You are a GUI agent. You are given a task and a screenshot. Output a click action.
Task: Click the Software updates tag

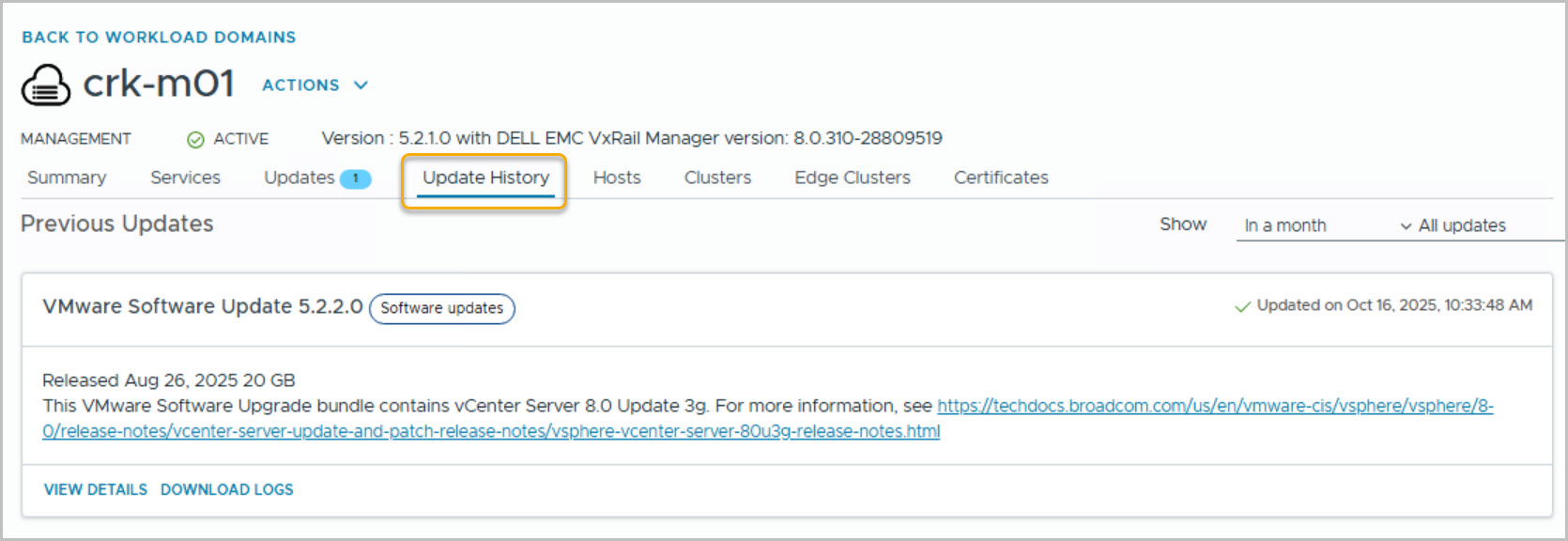(x=441, y=308)
